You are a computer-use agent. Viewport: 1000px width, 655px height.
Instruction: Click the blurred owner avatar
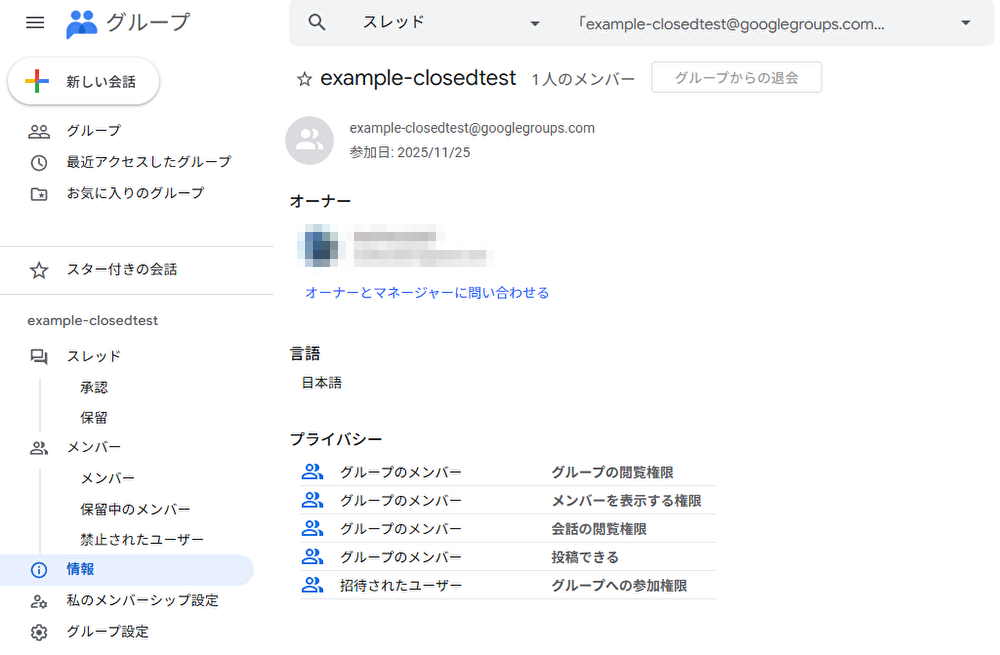[321, 246]
